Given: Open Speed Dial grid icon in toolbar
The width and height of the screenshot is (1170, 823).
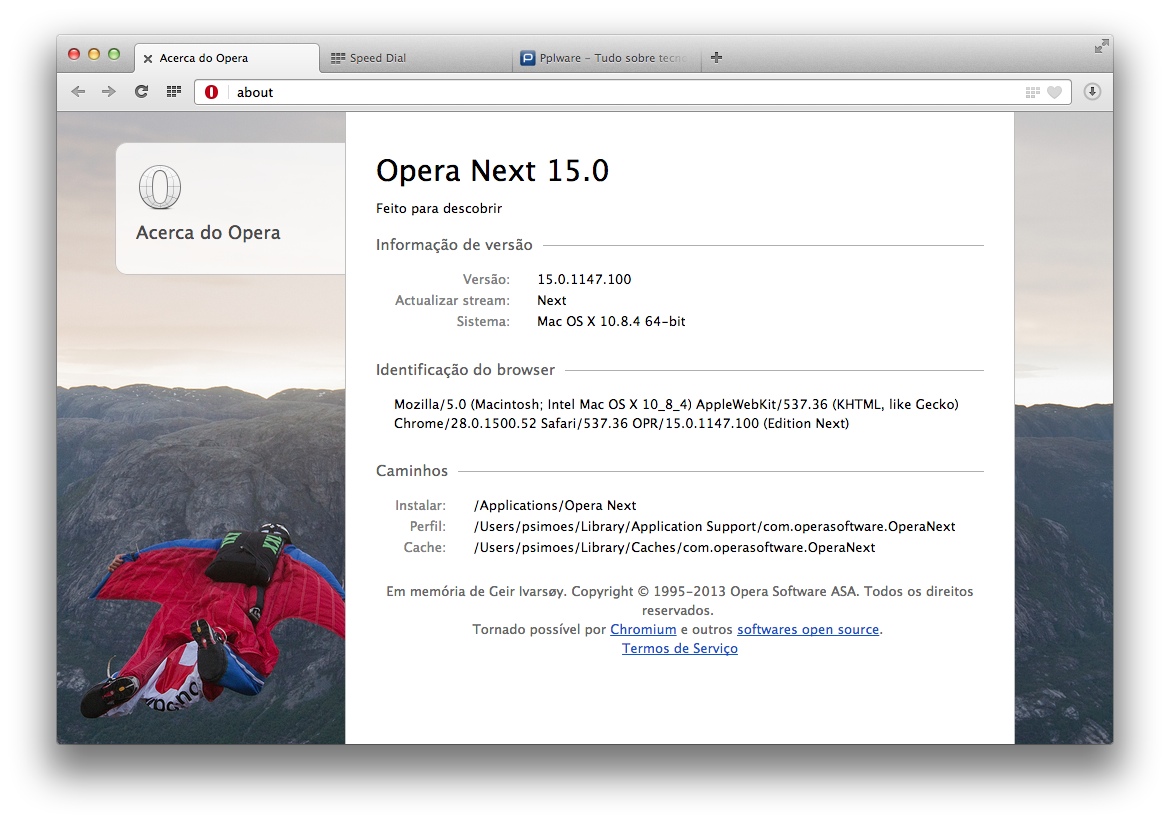Looking at the screenshot, I should point(174,92).
